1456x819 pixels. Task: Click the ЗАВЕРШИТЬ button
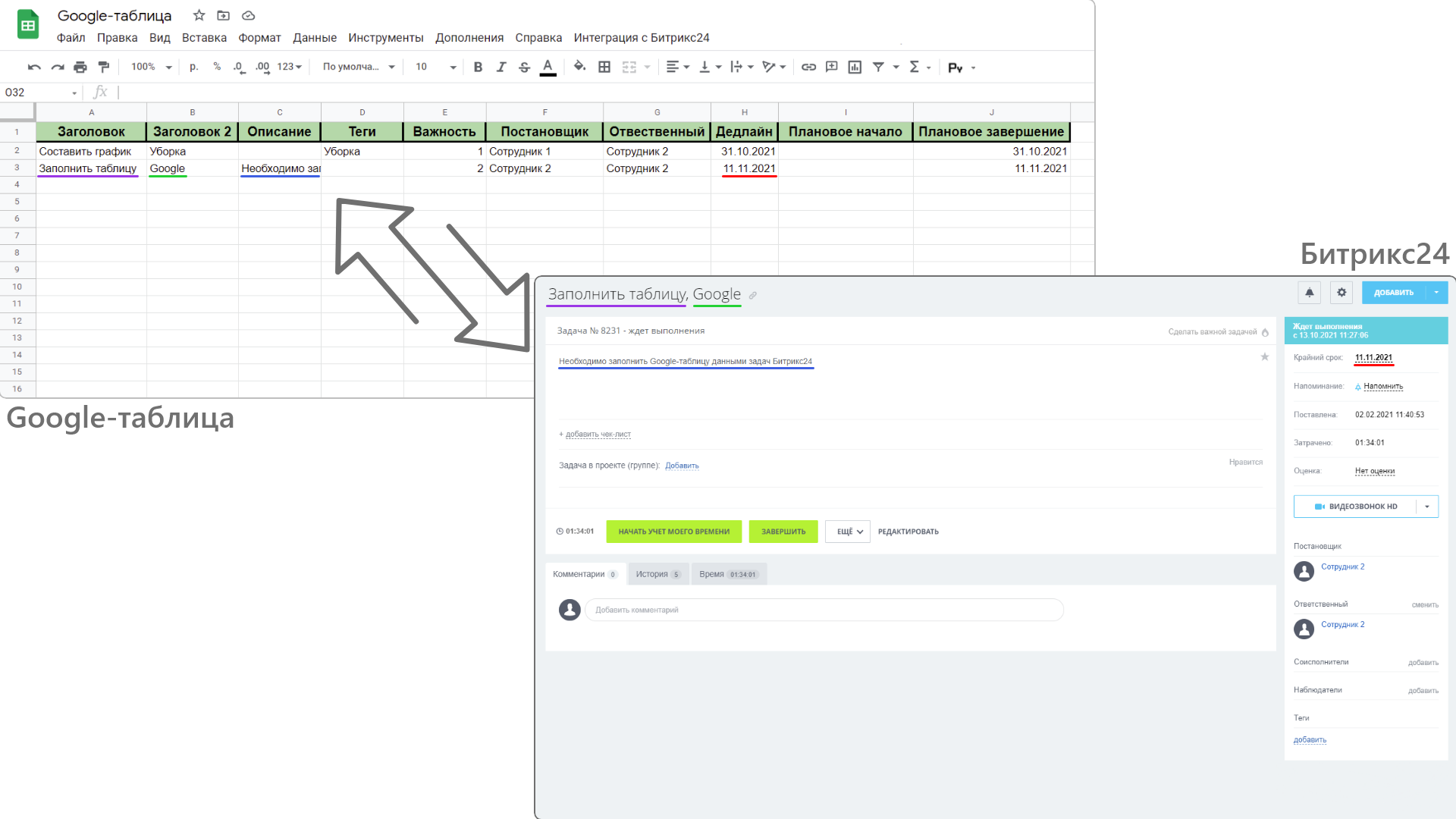[x=783, y=532]
